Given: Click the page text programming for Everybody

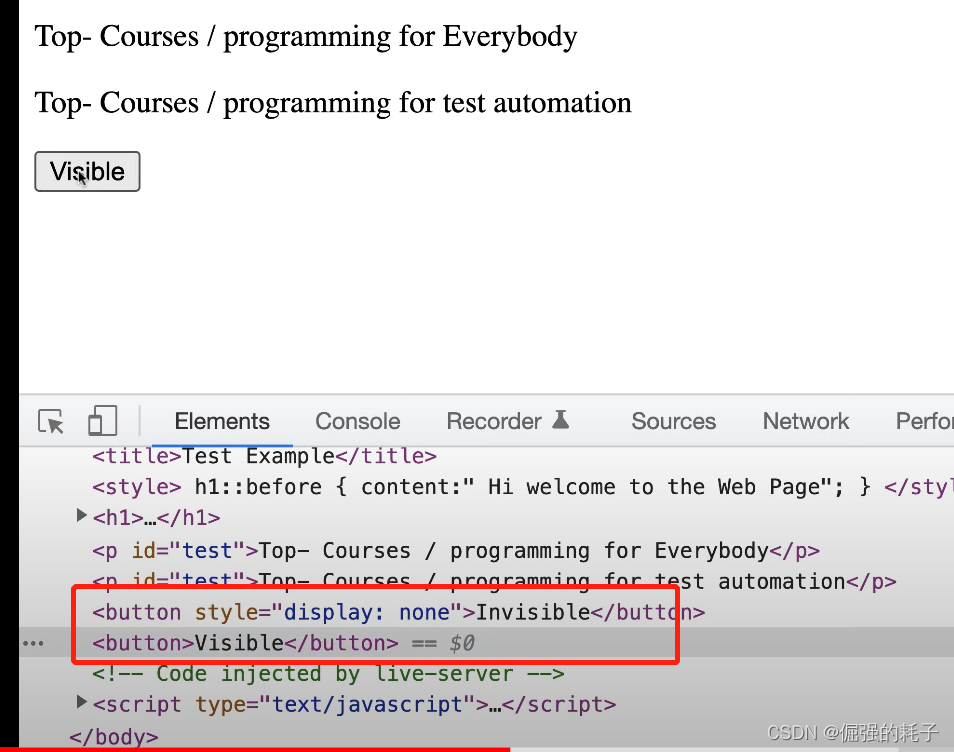Looking at the screenshot, I should click(400, 37).
